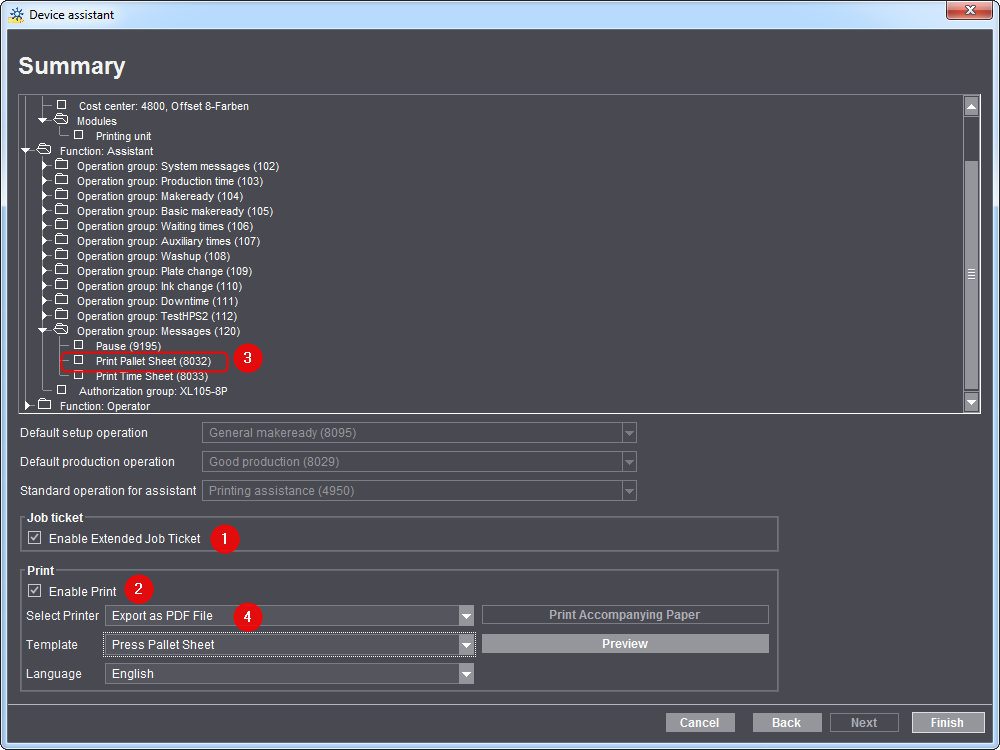Click the Finish button
1000x750 pixels.
click(x=946, y=722)
